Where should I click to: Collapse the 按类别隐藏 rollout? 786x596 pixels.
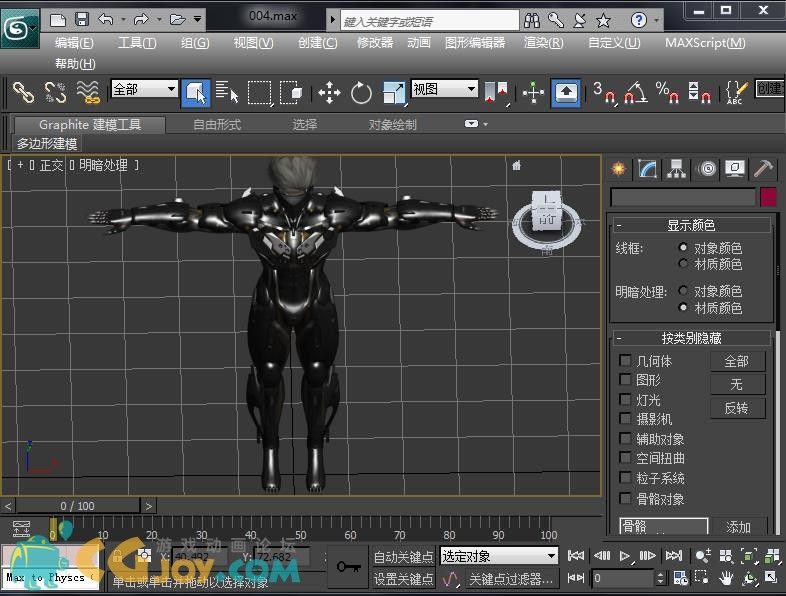pos(690,338)
